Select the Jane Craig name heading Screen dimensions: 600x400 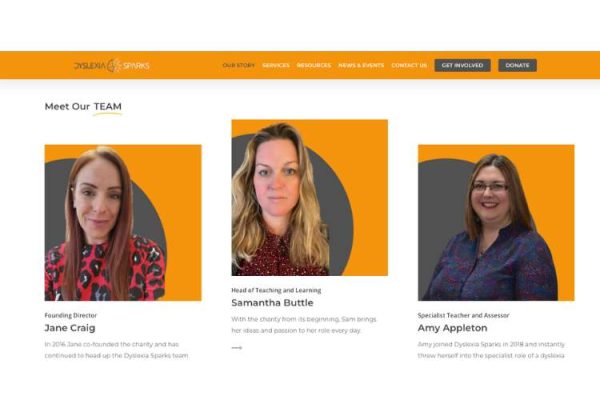pos(70,328)
